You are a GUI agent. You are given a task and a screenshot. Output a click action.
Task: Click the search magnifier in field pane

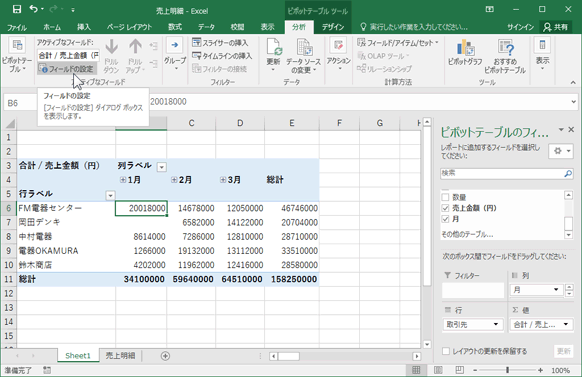[568, 173]
